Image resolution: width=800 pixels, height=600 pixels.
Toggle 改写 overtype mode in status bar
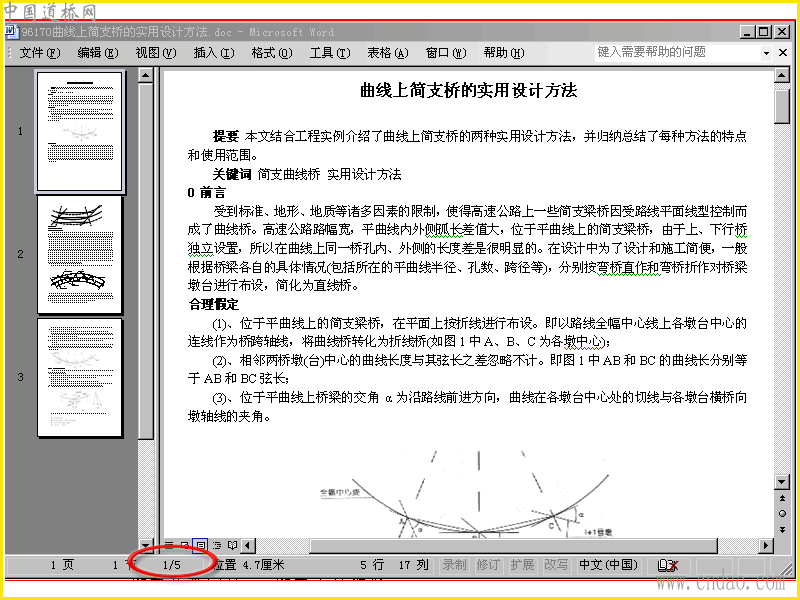pos(556,565)
